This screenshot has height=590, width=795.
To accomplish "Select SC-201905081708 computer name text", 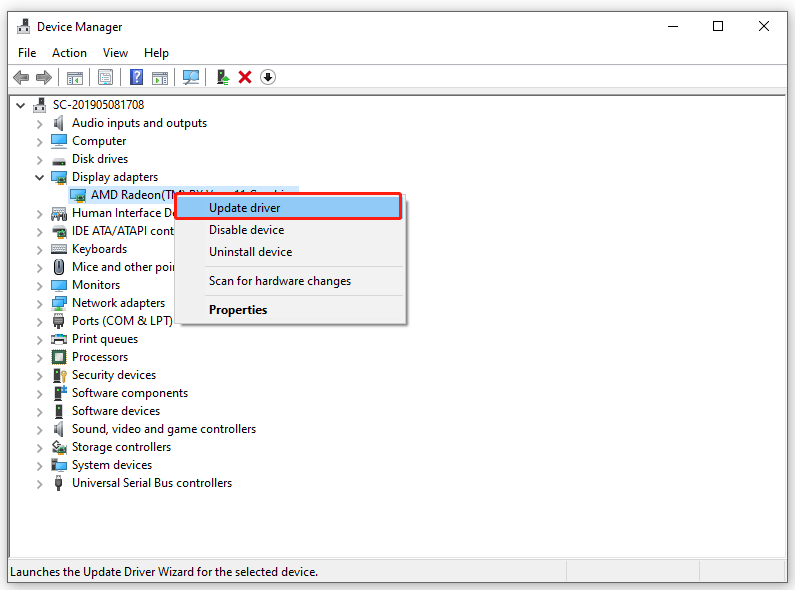I will click(x=98, y=105).
